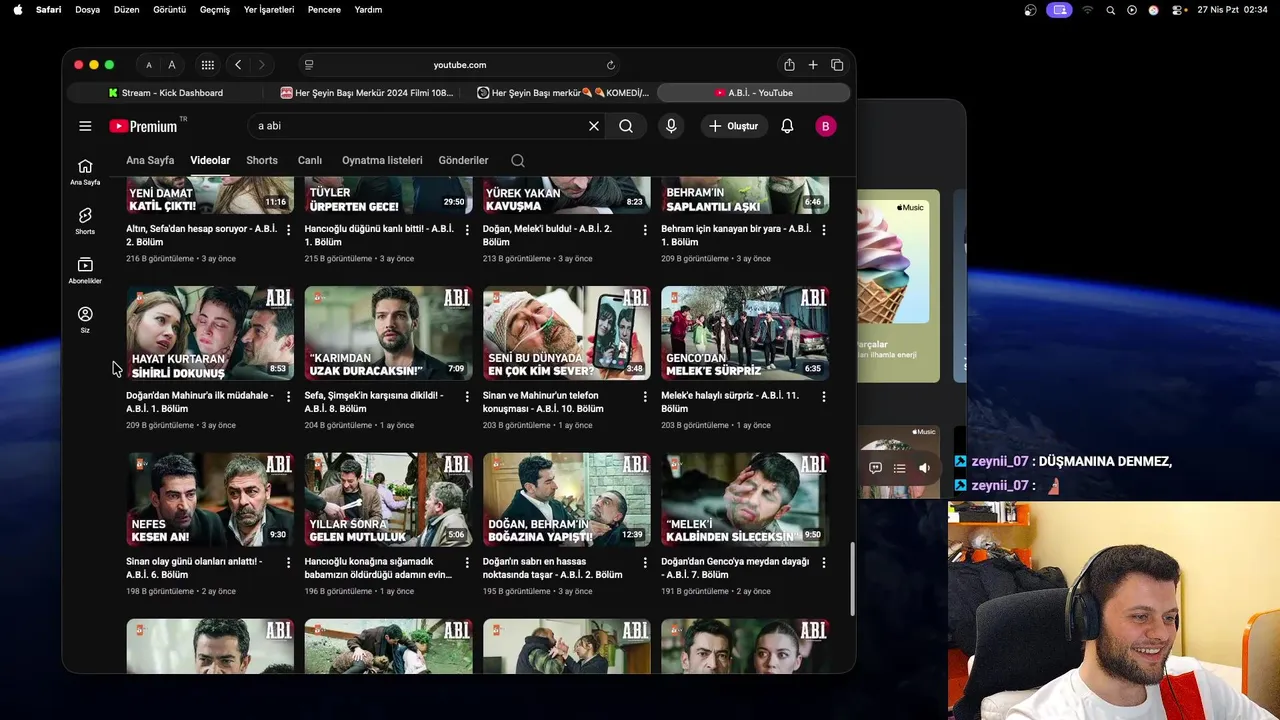Viewport: 1280px width, 720px height.
Task: Open options for Sefa, Şimşek'in karşısına dikildi
Action: 467,397
